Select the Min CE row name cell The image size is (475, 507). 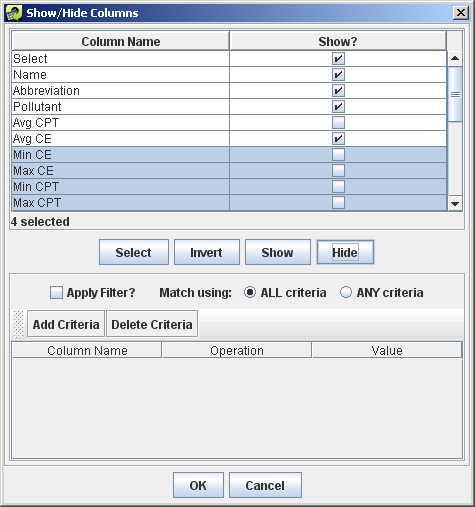[x=121, y=155]
